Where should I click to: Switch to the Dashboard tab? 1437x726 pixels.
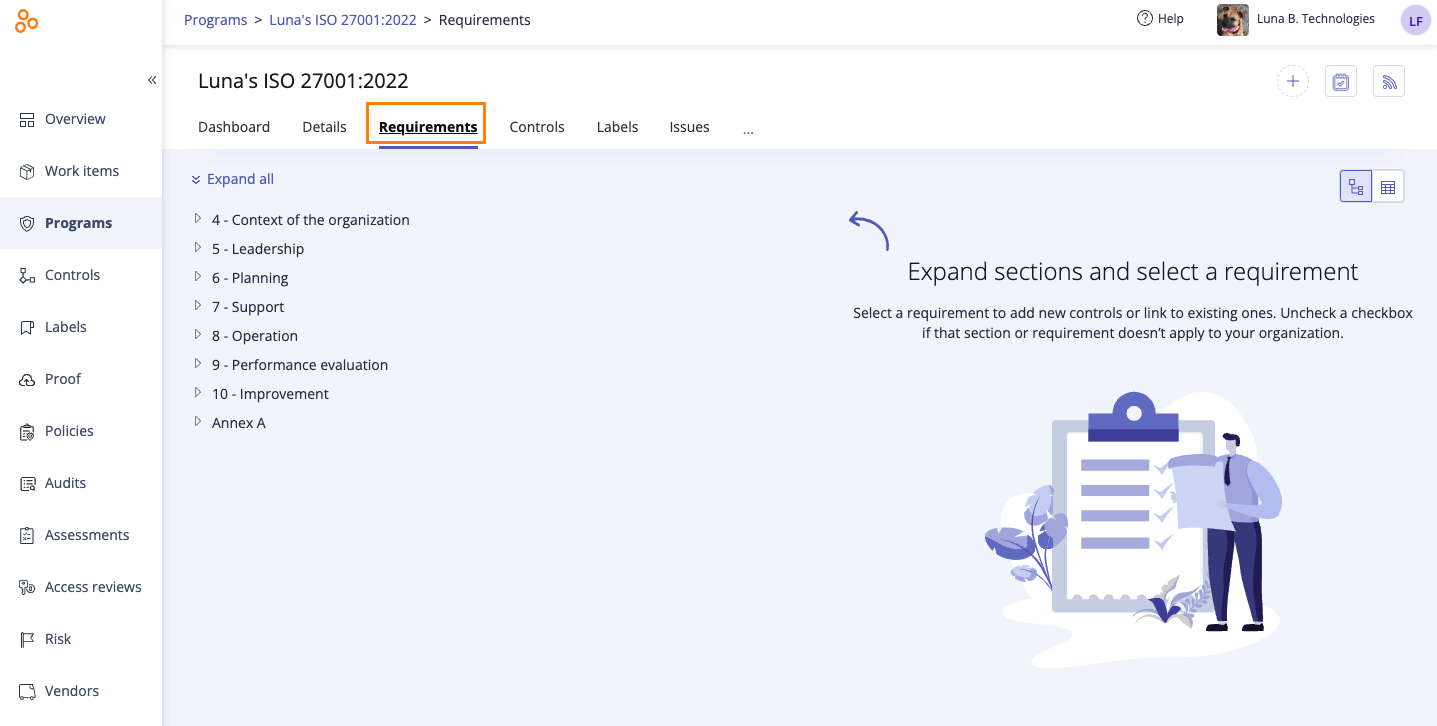[x=234, y=127]
